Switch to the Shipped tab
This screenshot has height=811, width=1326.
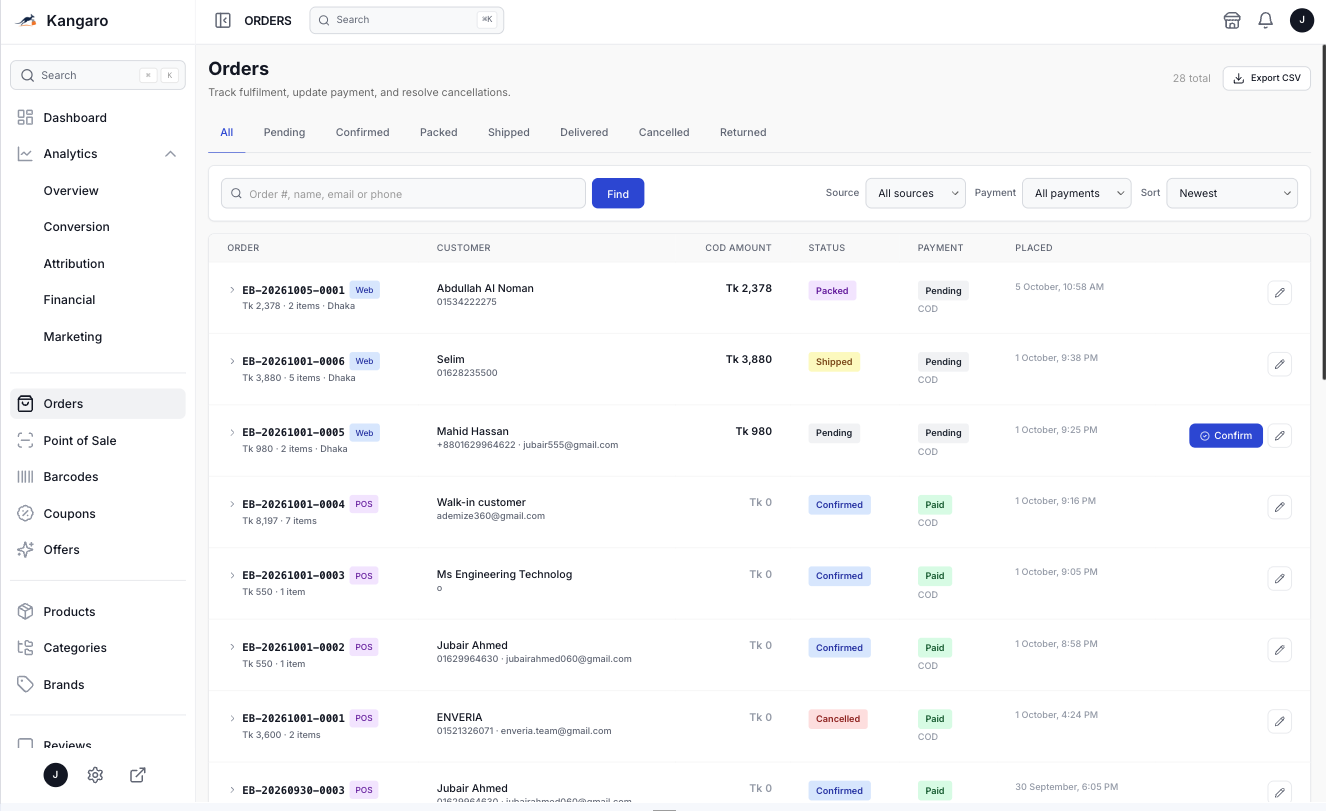509,132
